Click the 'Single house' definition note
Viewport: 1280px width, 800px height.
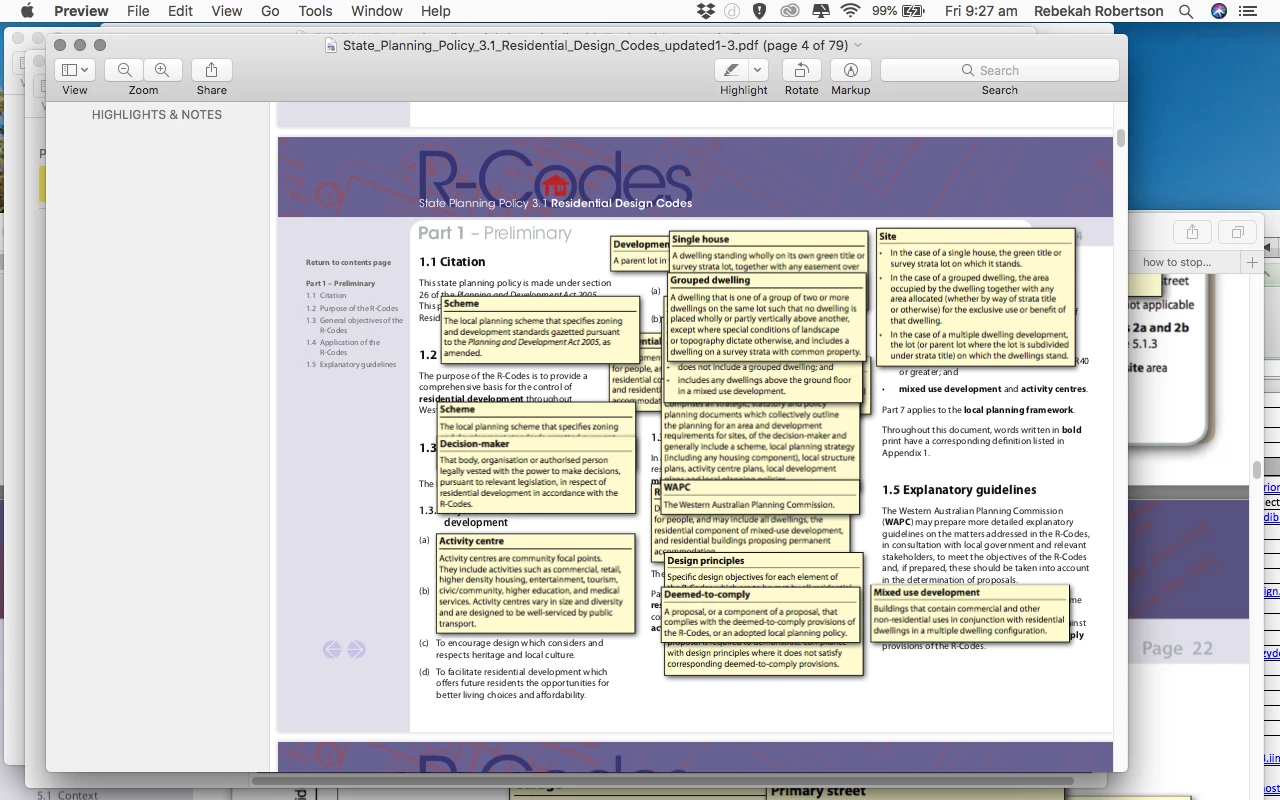click(768, 252)
